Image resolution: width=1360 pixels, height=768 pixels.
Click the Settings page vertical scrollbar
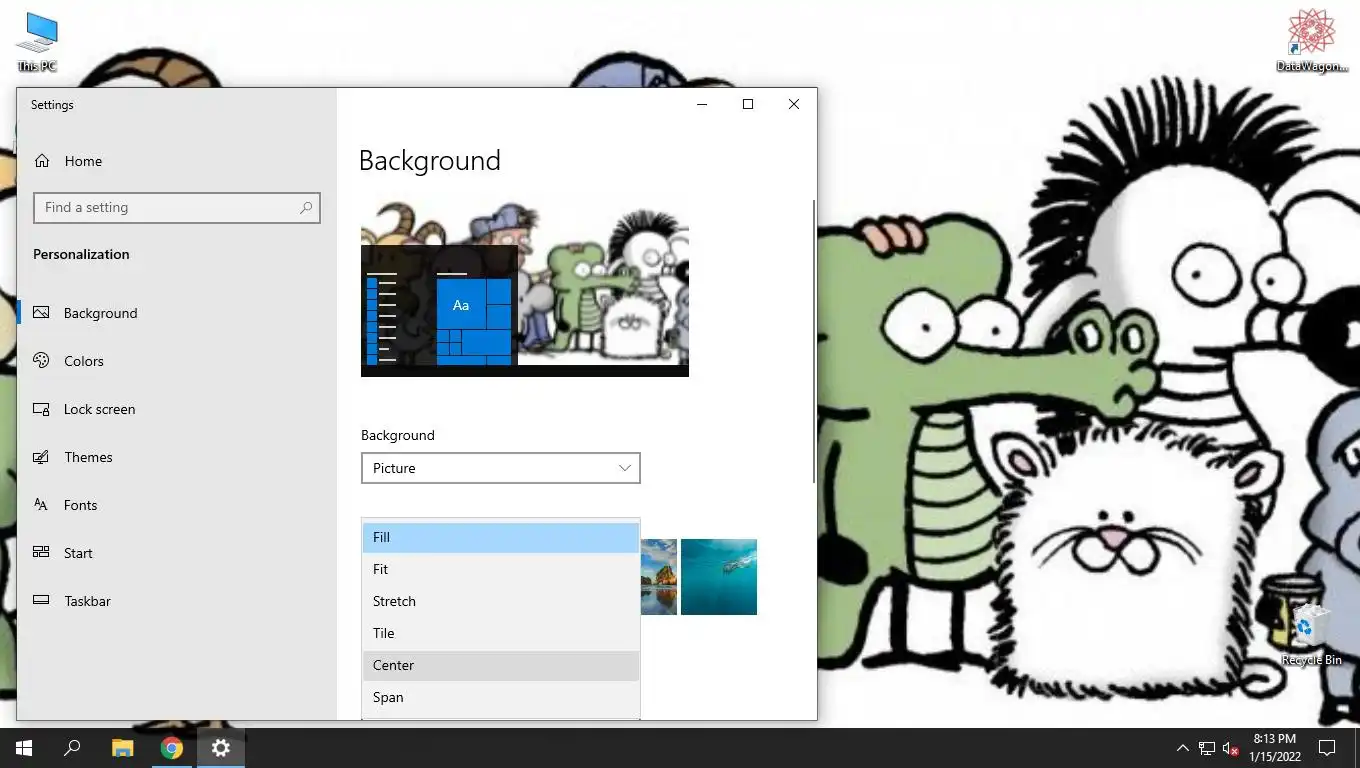(x=814, y=340)
